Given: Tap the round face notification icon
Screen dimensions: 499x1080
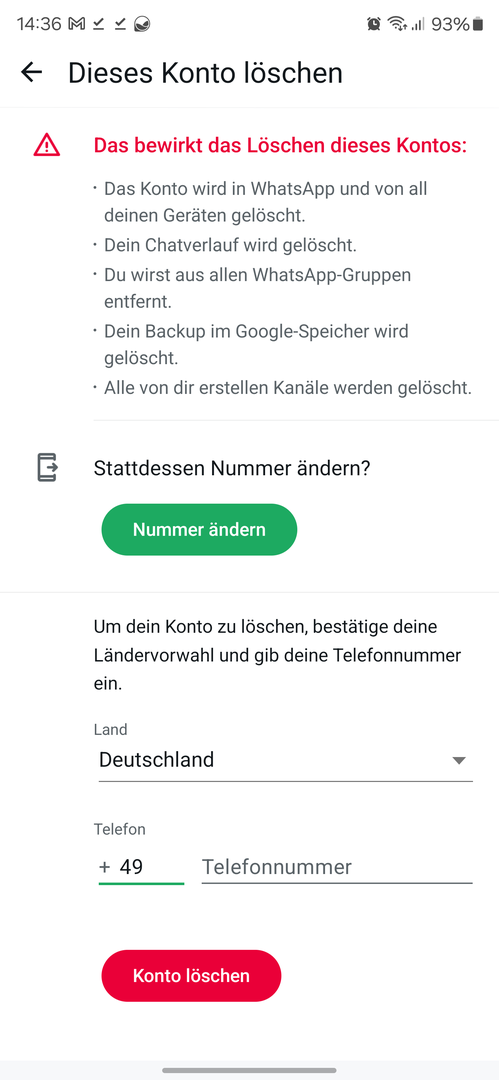Looking at the screenshot, I should [142, 25].
